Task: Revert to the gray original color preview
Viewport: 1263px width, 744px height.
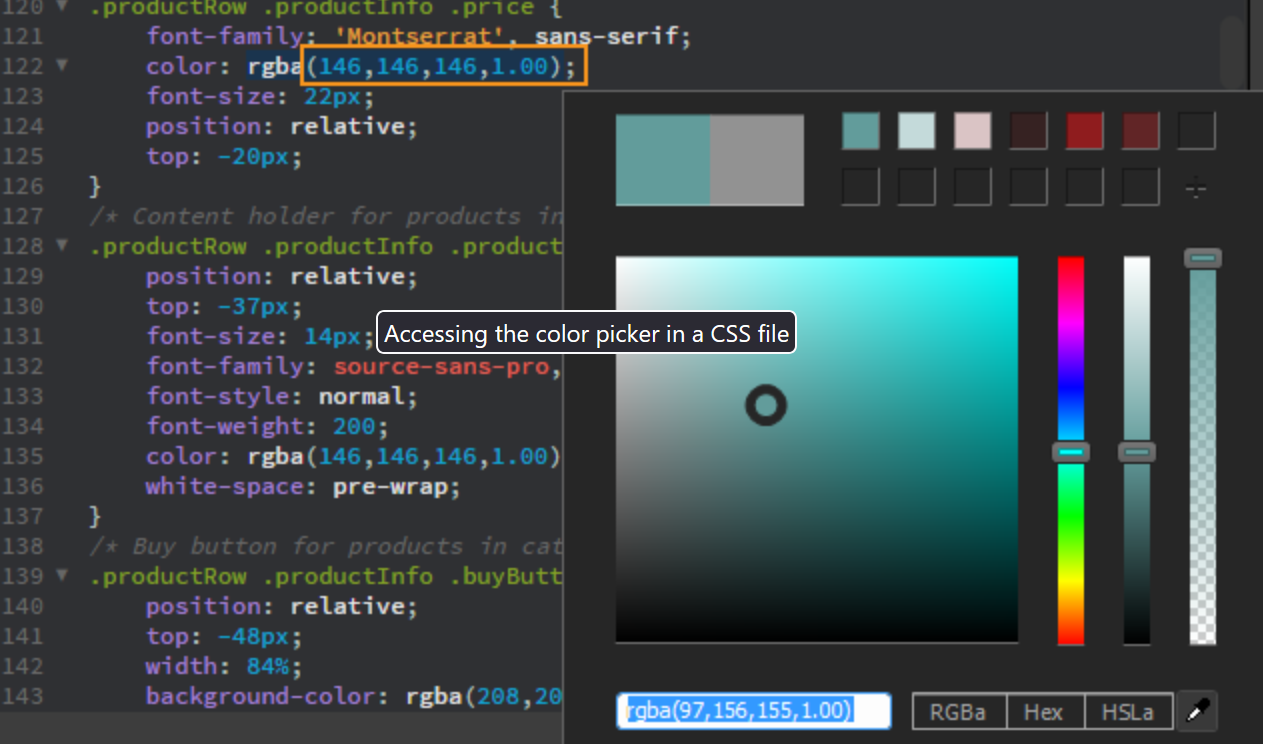Action: click(x=757, y=160)
